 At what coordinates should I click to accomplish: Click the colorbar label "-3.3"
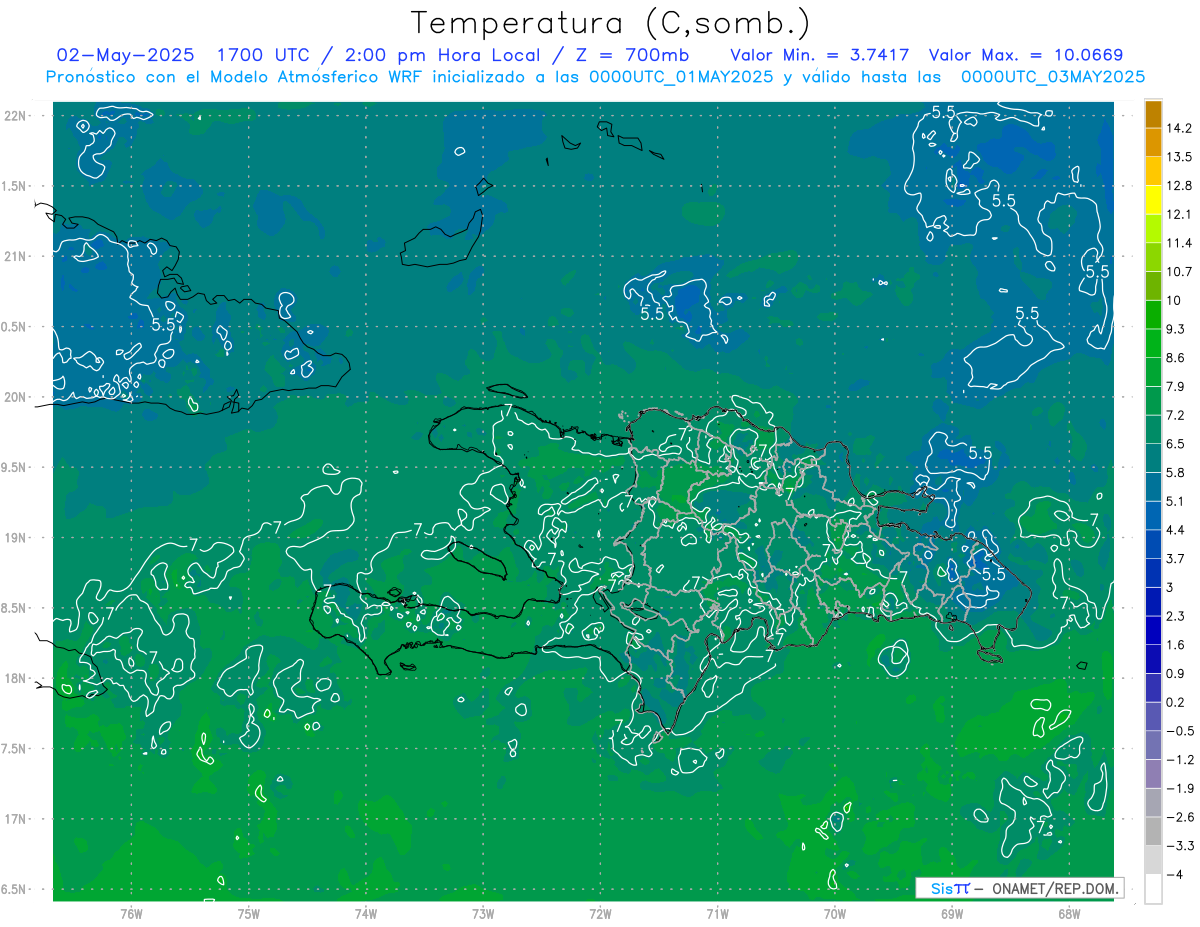(x=1180, y=845)
